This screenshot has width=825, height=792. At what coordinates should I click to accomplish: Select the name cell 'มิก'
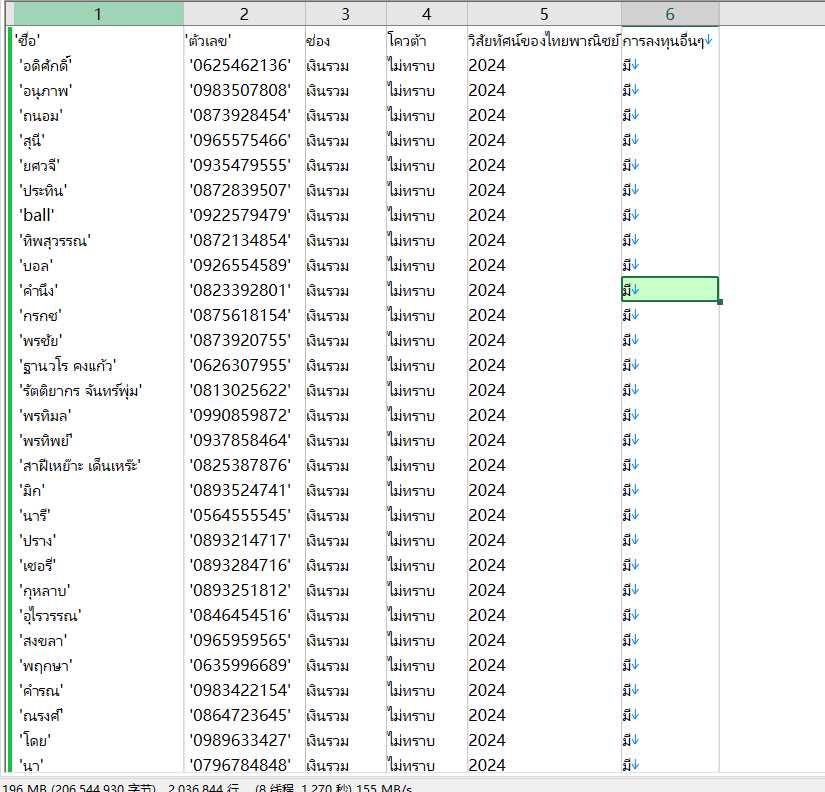(98, 490)
